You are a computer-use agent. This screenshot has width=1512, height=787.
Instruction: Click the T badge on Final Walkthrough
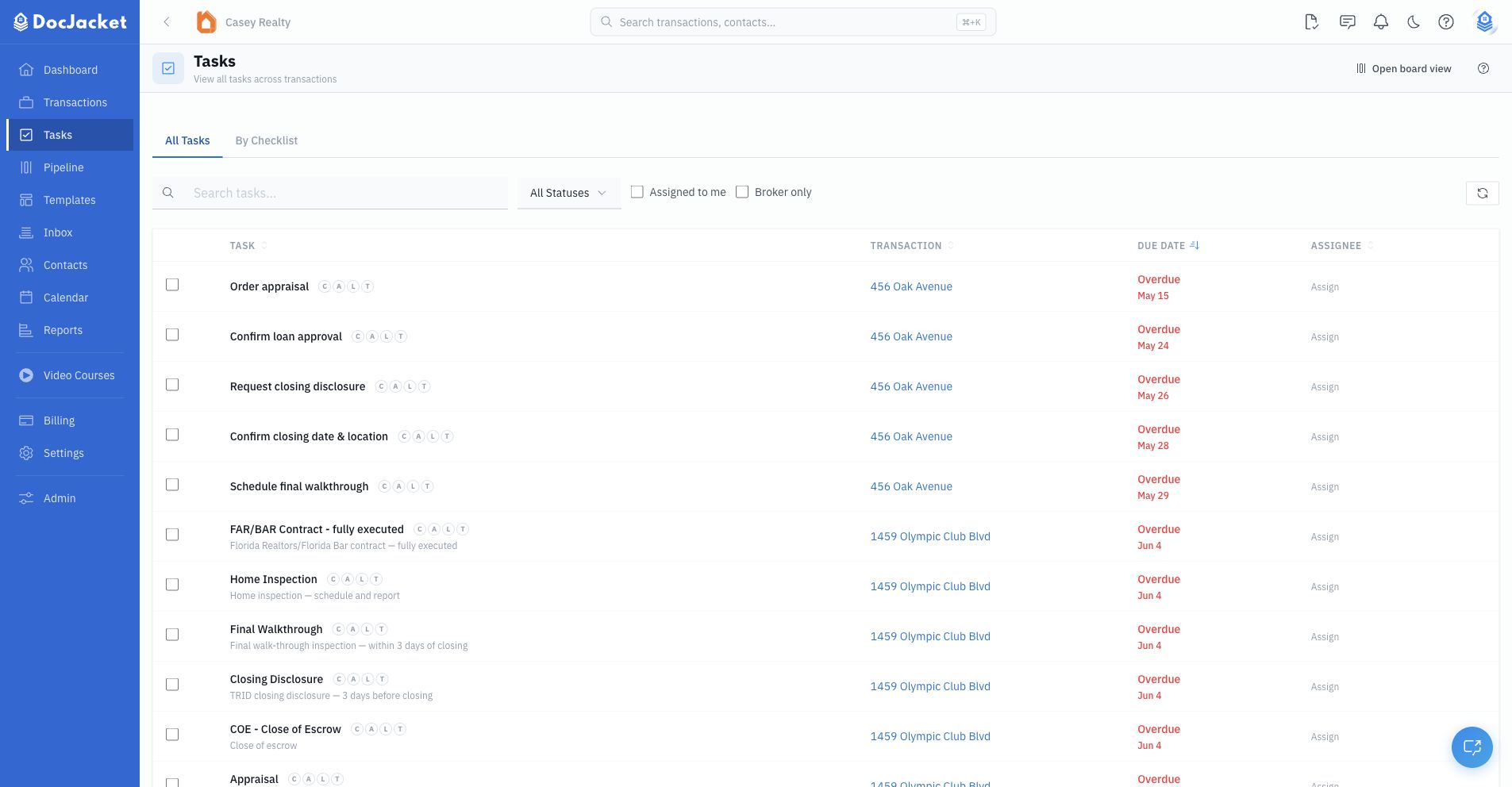click(x=382, y=629)
